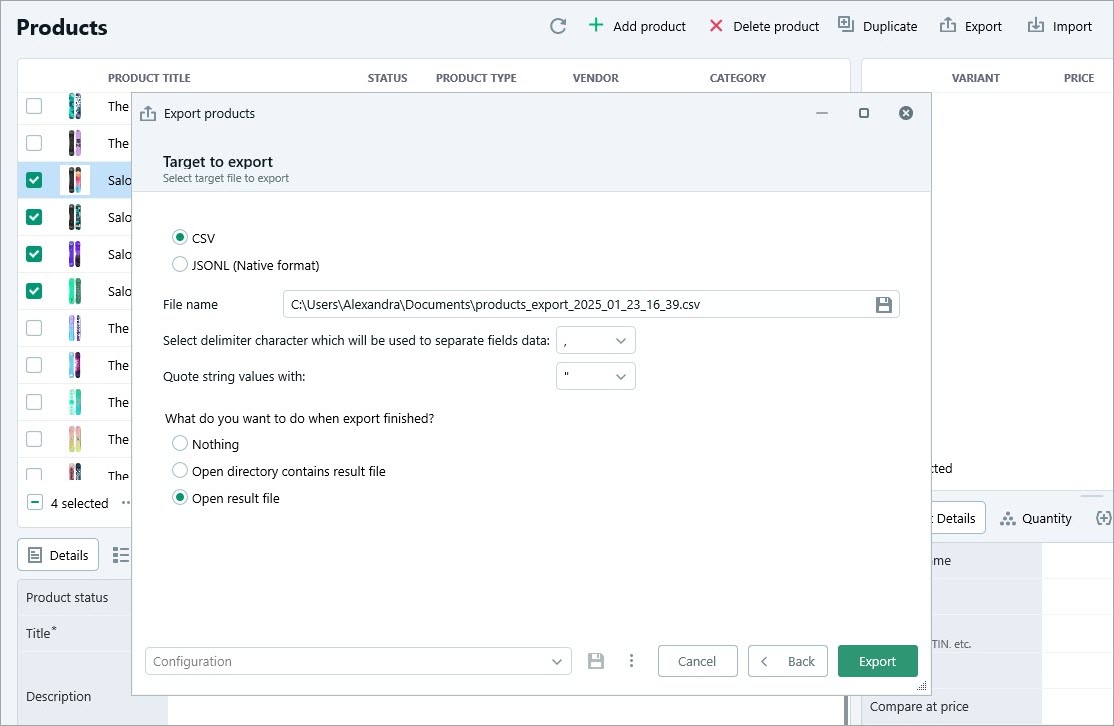
Task: Click the Export products dialog title icon
Action: (x=148, y=114)
